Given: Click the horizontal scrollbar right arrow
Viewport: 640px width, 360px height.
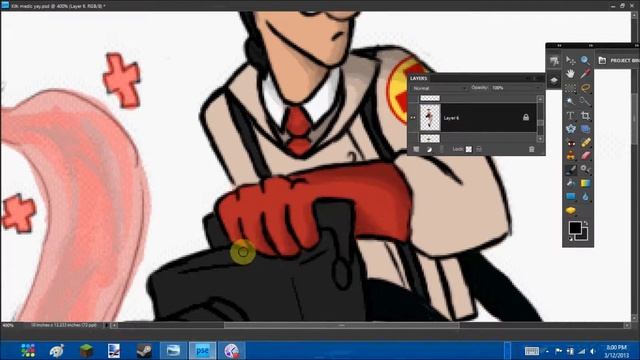Looking at the screenshot, I should pyautogui.click(x=627, y=325).
